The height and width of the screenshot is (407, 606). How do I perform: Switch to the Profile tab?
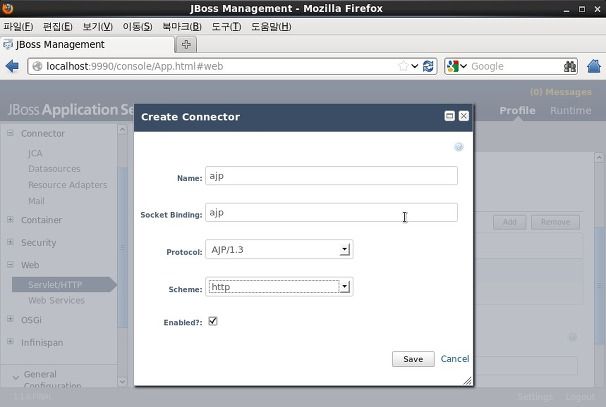(517, 111)
